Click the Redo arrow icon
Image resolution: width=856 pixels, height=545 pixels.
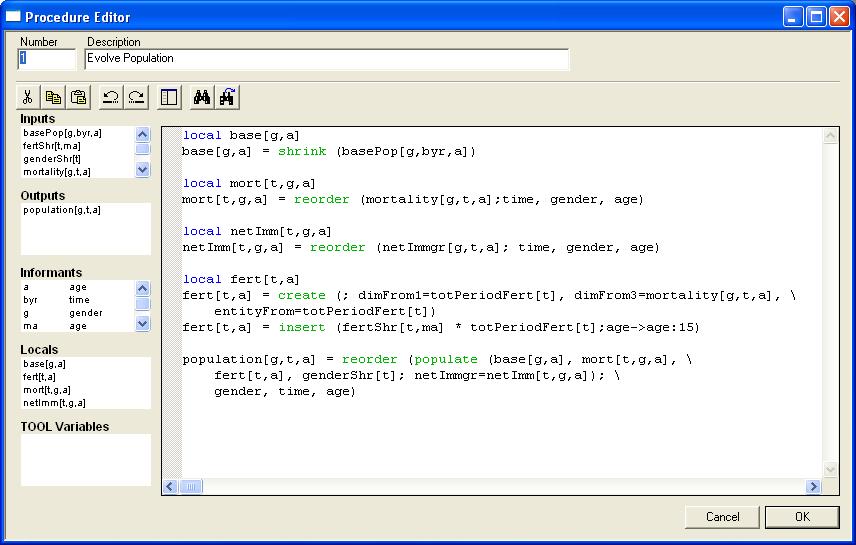tap(136, 97)
